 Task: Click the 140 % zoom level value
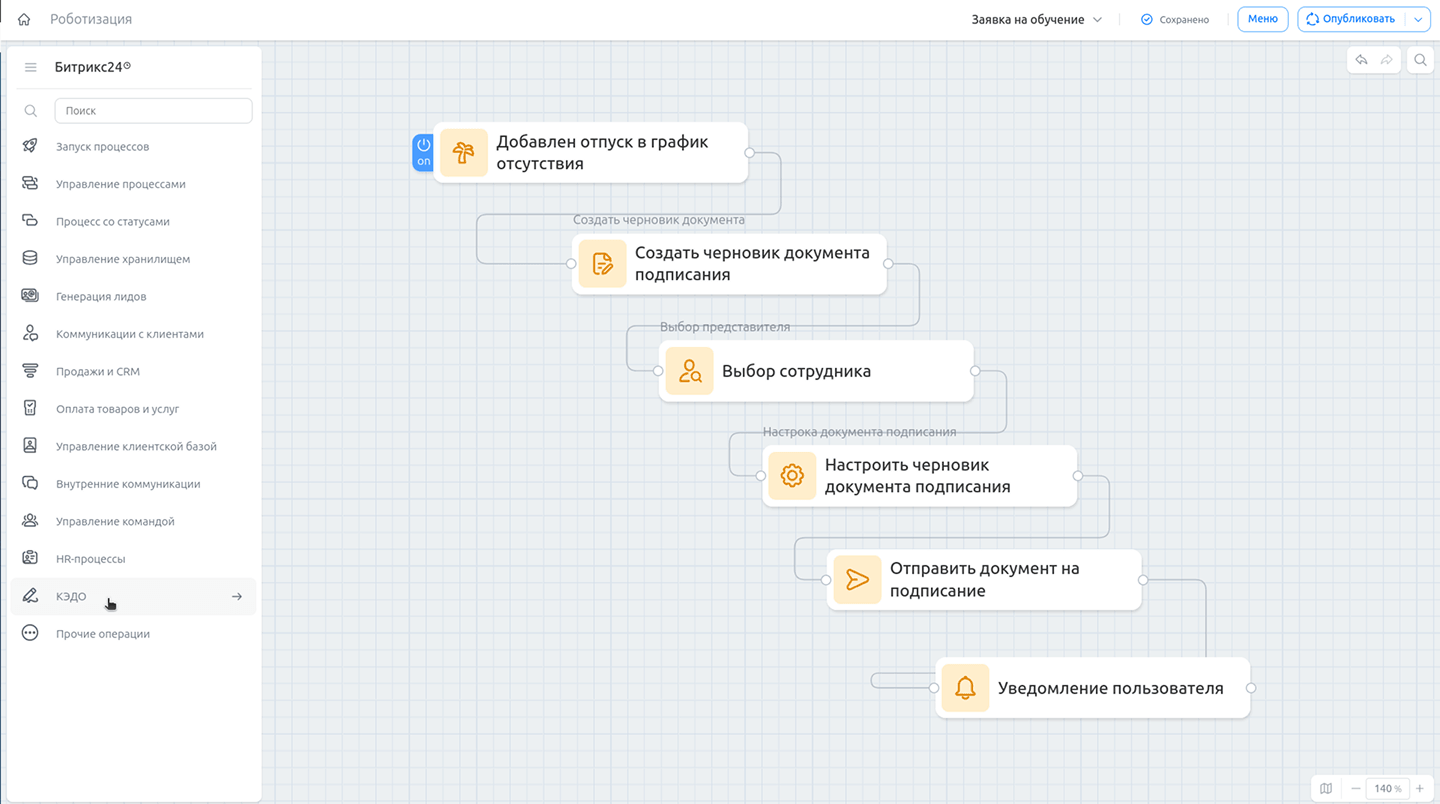point(1388,788)
